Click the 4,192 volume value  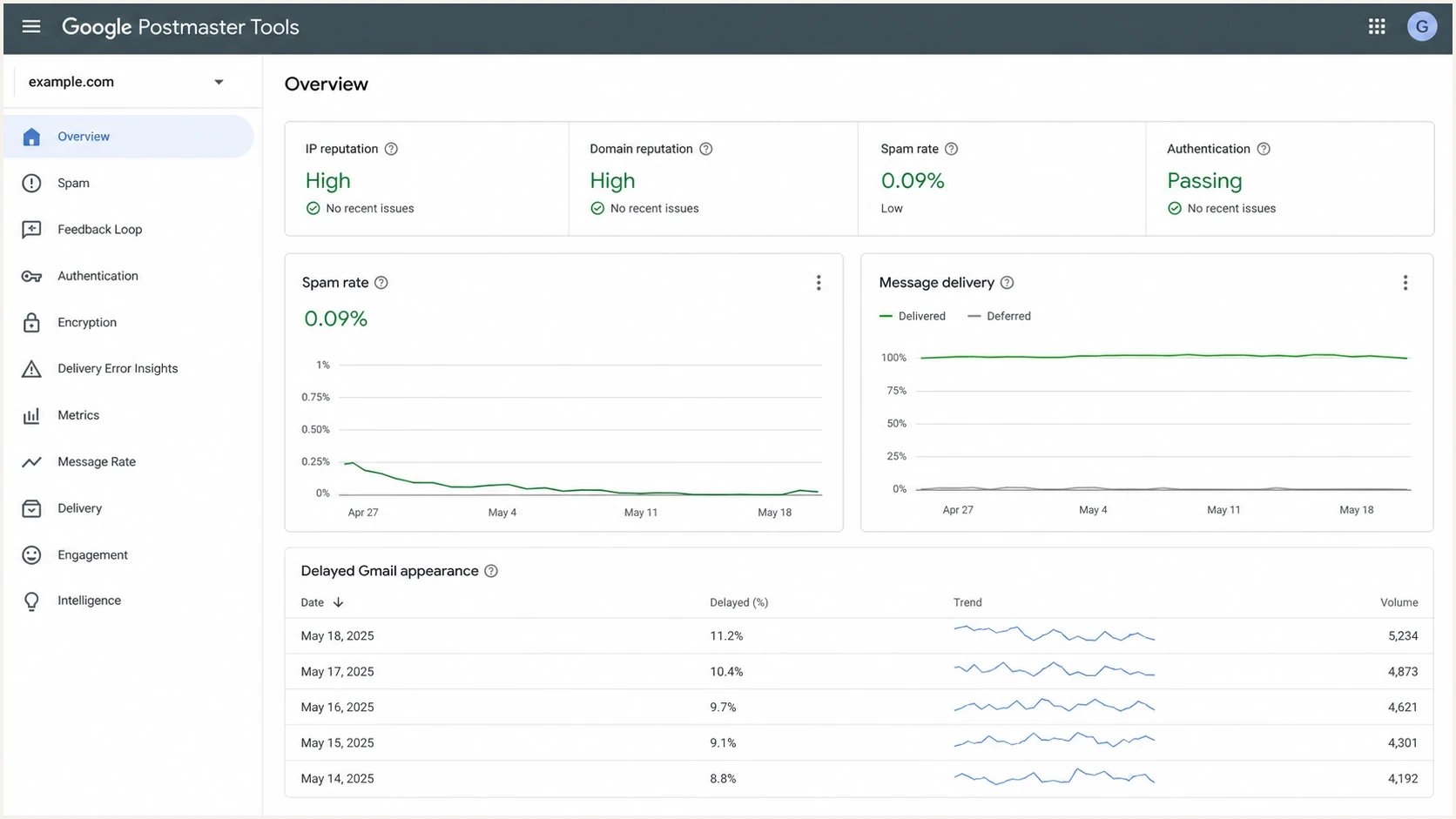pyautogui.click(x=1403, y=779)
